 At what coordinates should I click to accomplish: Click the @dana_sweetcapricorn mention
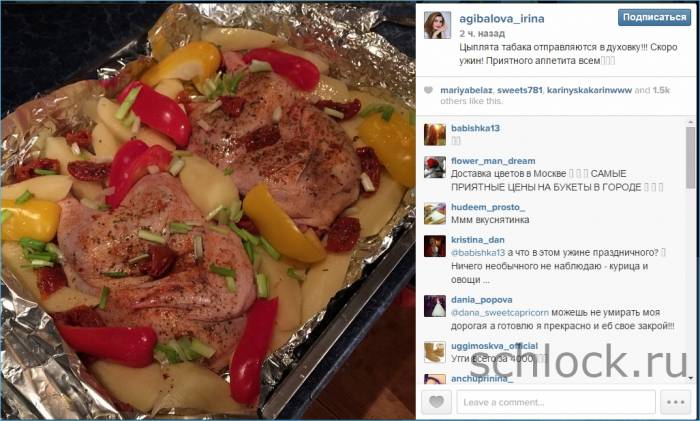point(500,313)
